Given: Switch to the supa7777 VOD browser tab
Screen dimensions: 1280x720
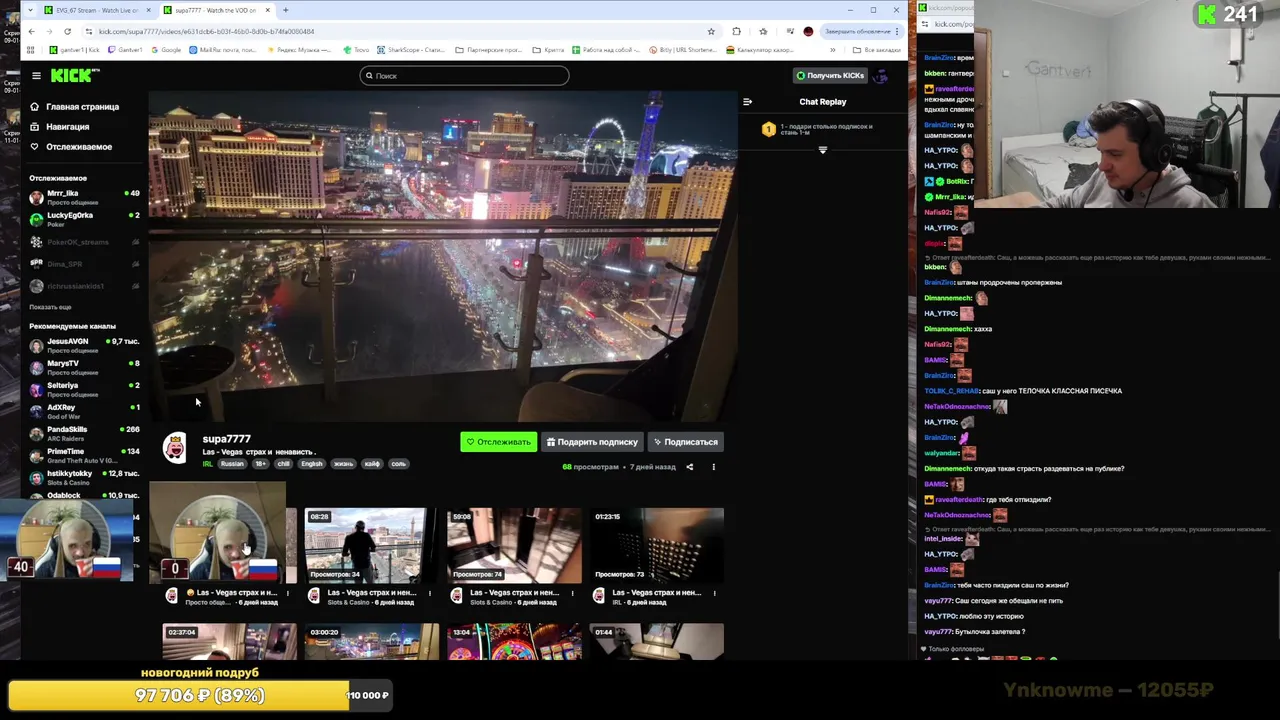Looking at the screenshot, I should point(215,10).
